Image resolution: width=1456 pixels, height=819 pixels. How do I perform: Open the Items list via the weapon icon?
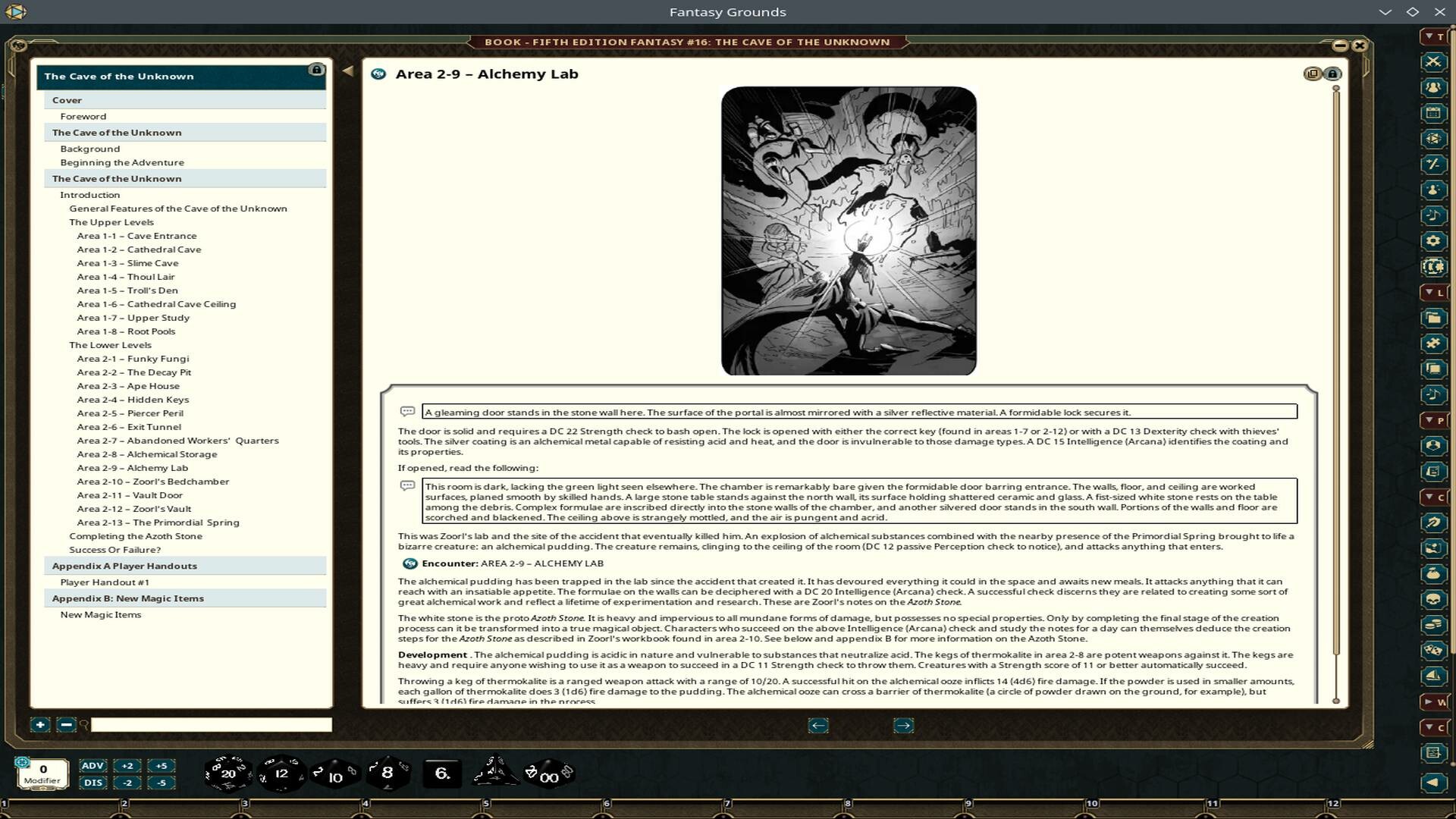click(x=1435, y=522)
